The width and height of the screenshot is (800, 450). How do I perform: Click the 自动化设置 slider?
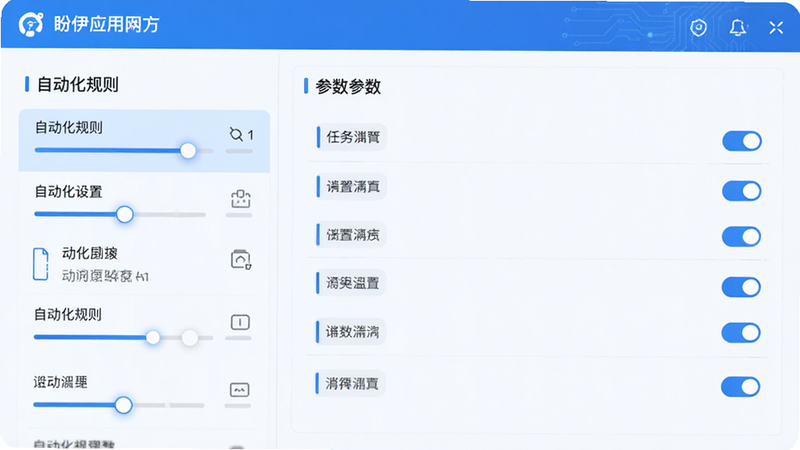[x=120, y=214]
